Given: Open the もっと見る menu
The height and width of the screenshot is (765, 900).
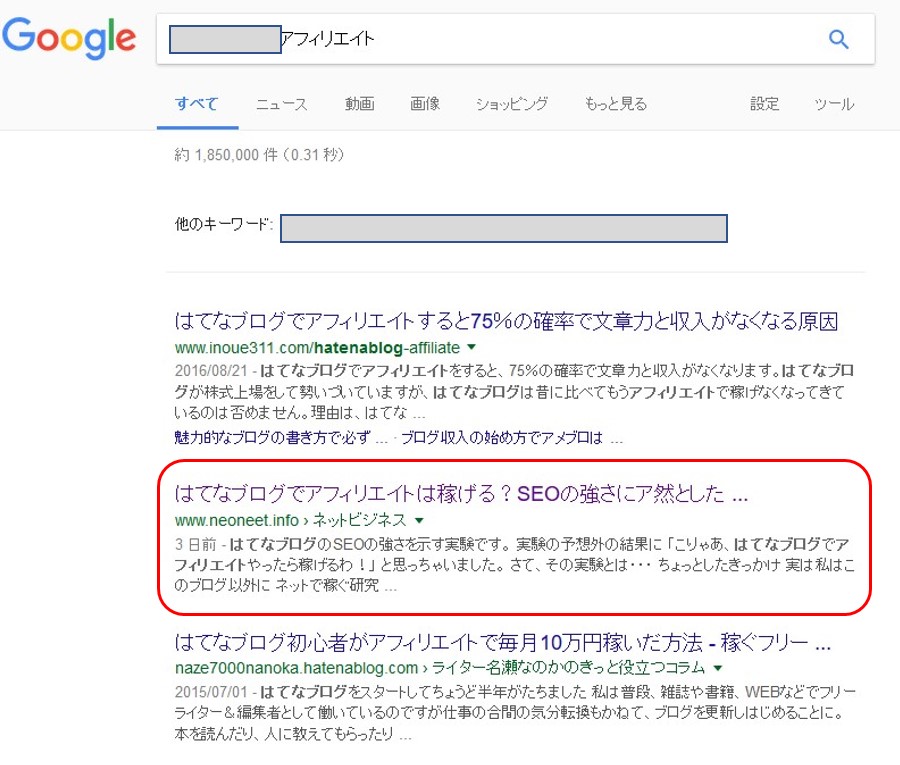Looking at the screenshot, I should (615, 104).
